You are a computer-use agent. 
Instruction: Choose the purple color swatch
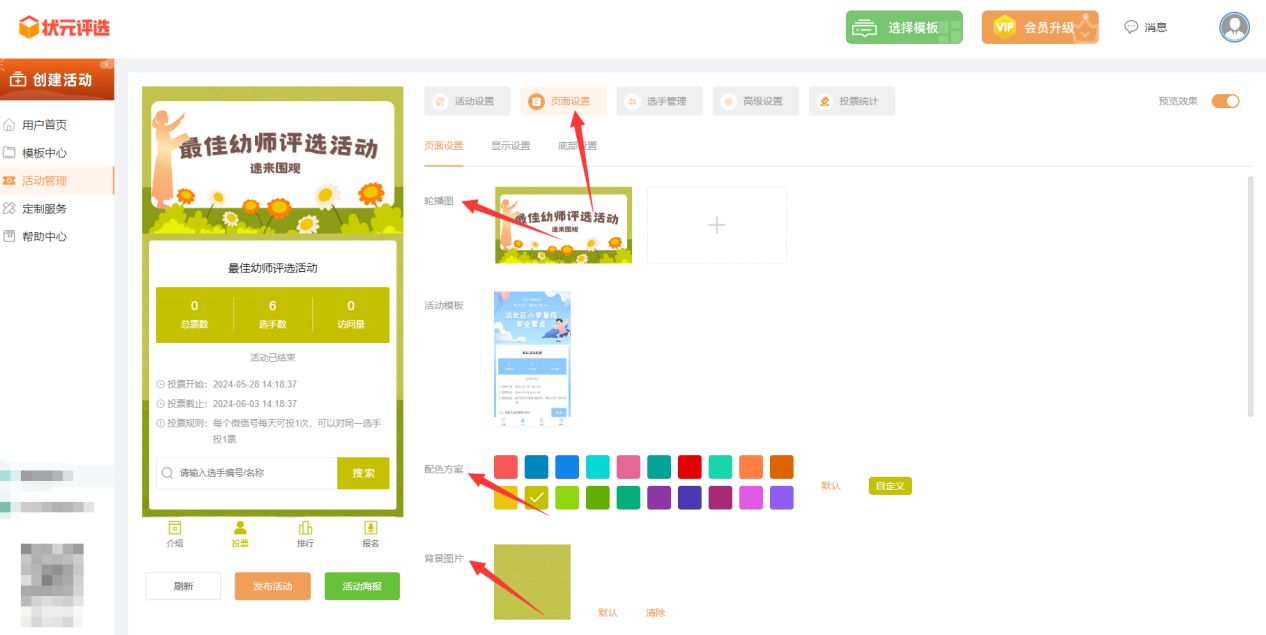658,498
